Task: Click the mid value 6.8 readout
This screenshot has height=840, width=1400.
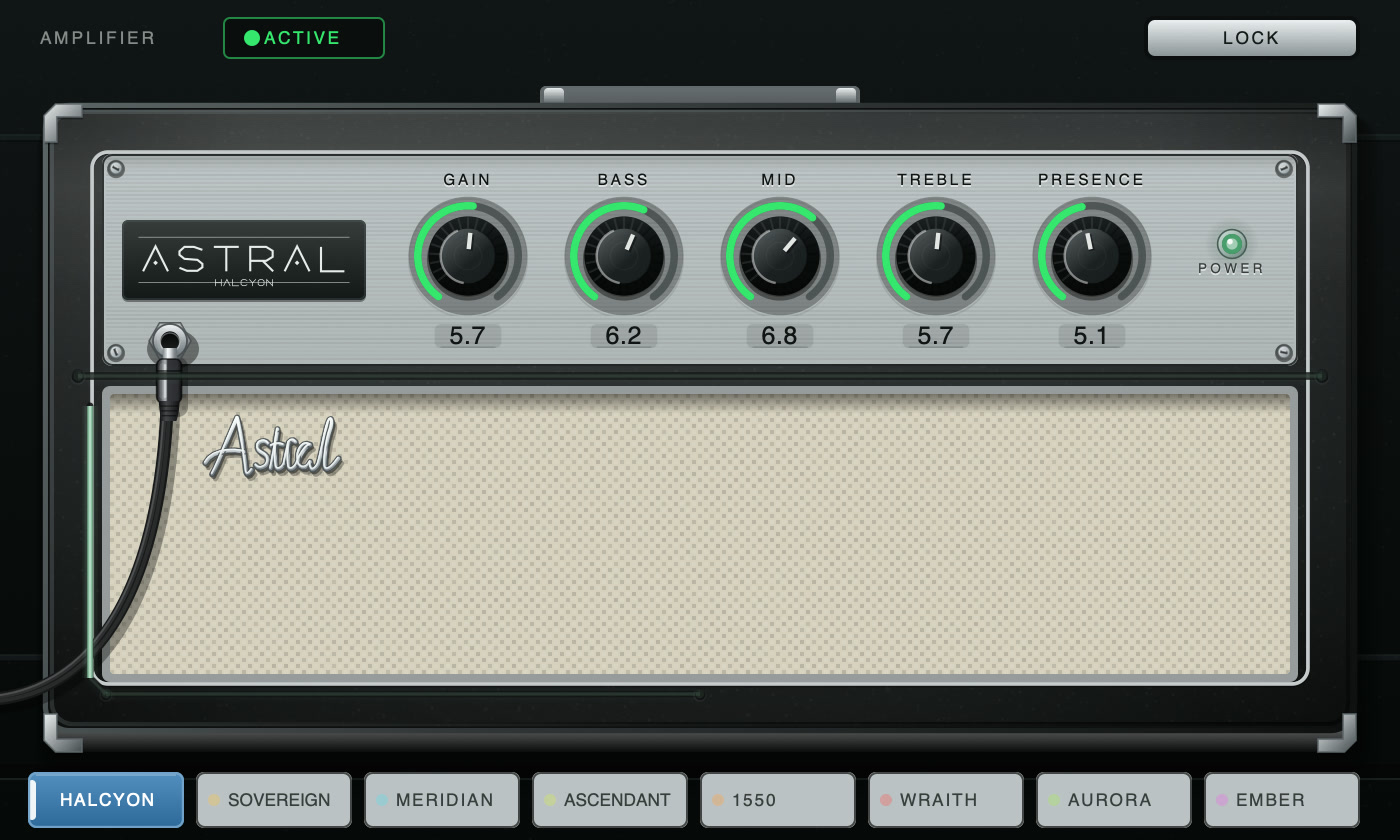Action: click(780, 336)
